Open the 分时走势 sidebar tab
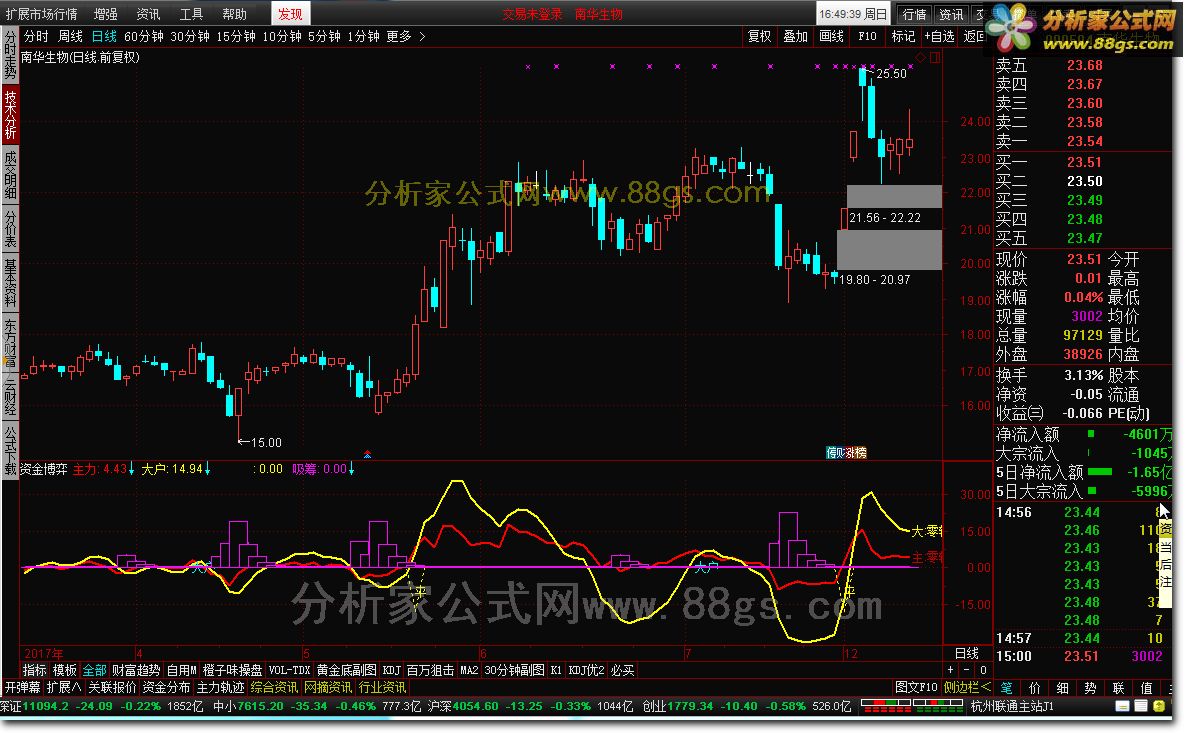Image resolution: width=1185 pixels, height=733 pixels. (10, 56)
